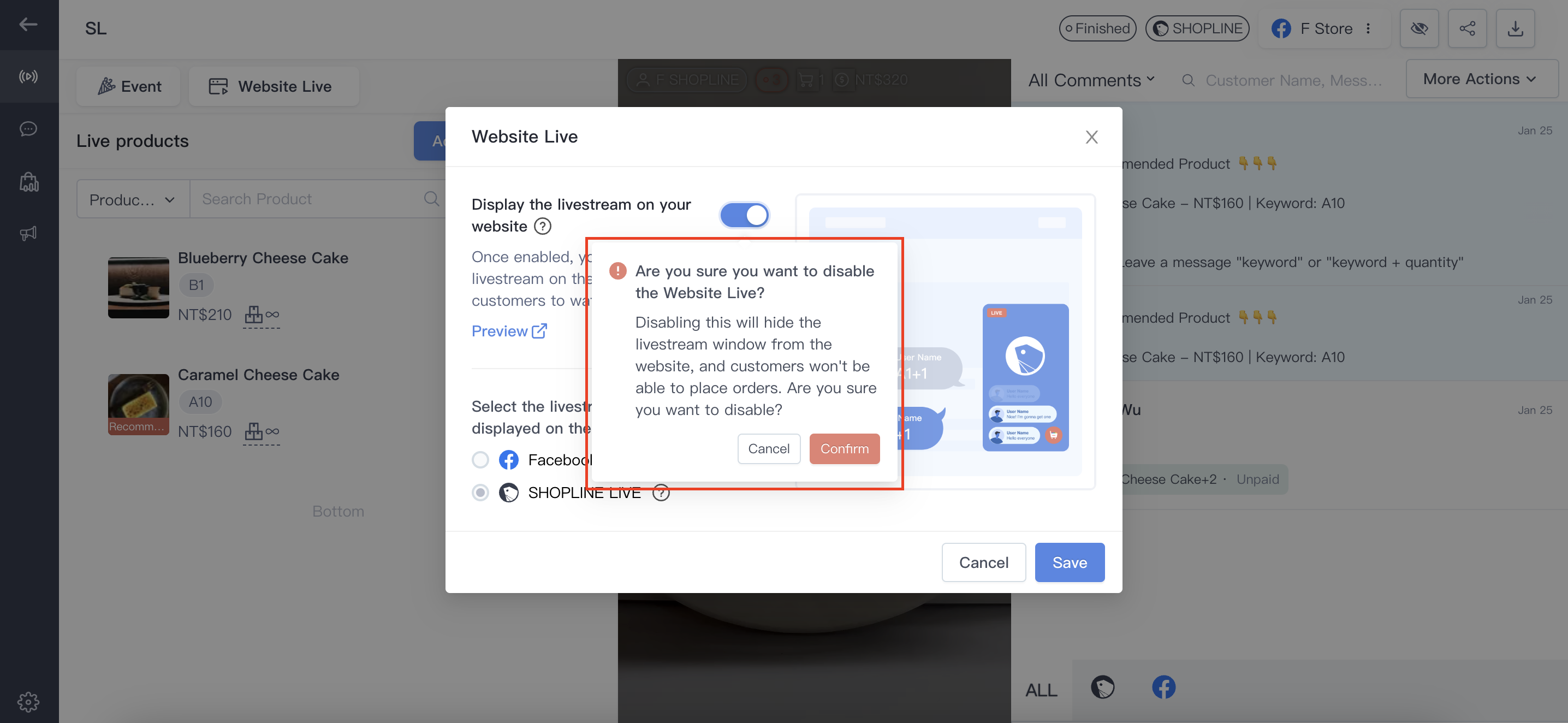
Task: Click the Unpaid order status tag
Action: coord(1257,479)
